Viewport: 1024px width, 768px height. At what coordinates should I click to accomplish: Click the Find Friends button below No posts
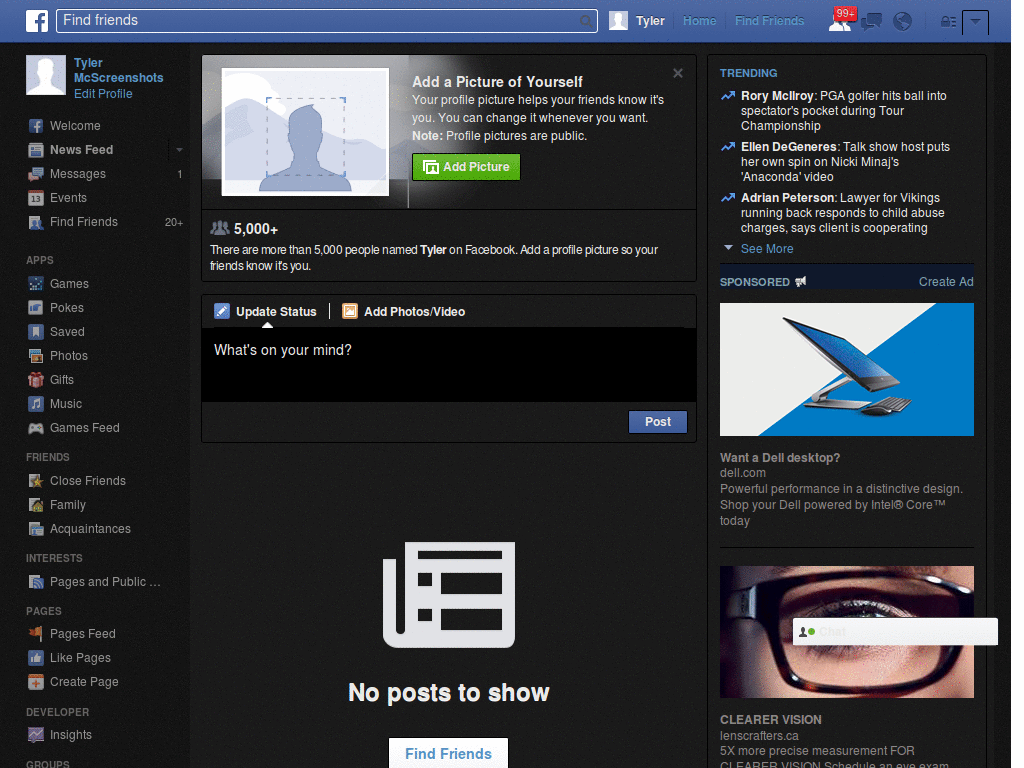tap(448, 754)
